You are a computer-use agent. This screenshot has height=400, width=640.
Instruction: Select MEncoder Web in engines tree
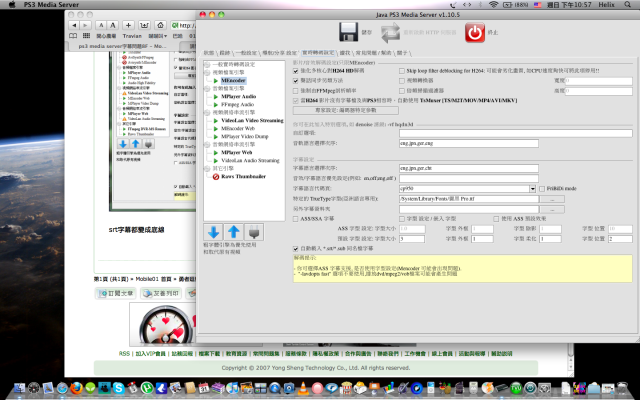[x=238, y=129]
